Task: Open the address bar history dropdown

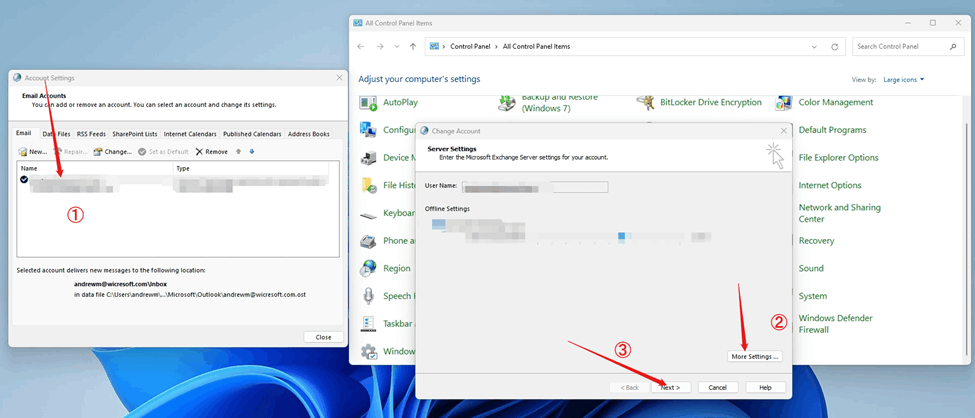Action: click(x=815, y=47)
